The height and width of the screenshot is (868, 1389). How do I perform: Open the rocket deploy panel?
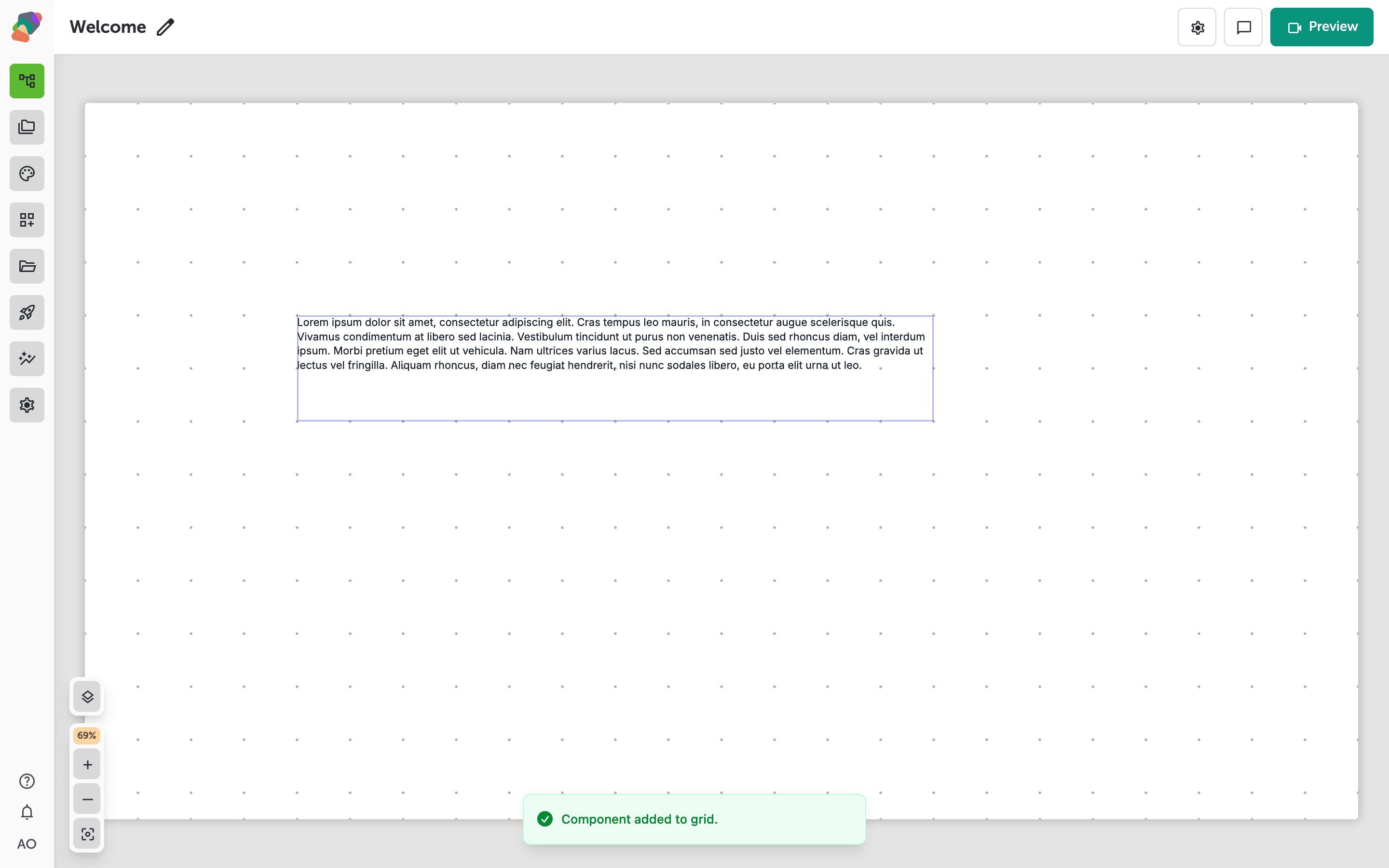tap(27, 312)
